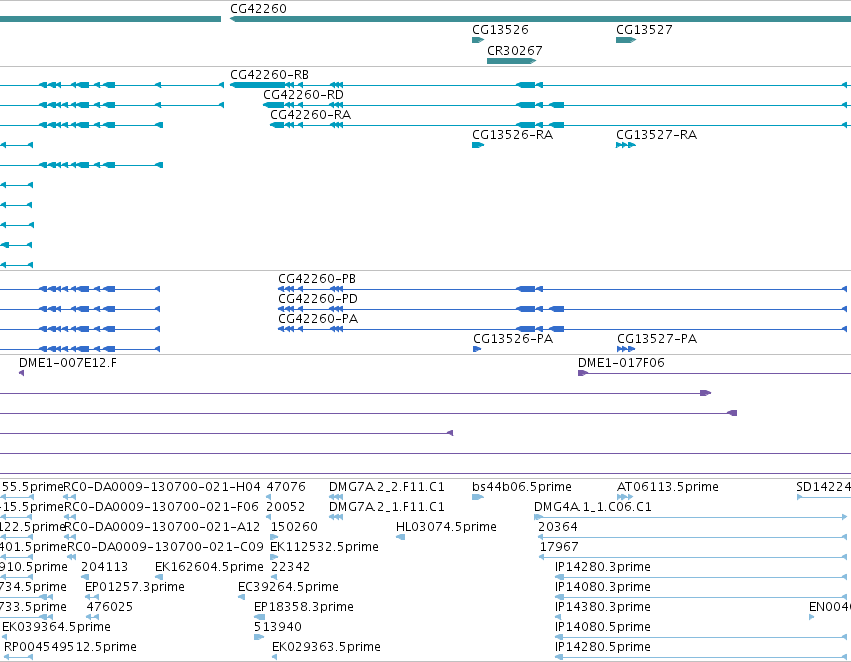851x662 pixels.
Task: Select the IP14080.3prime EST label
Action: click(602, 587)
